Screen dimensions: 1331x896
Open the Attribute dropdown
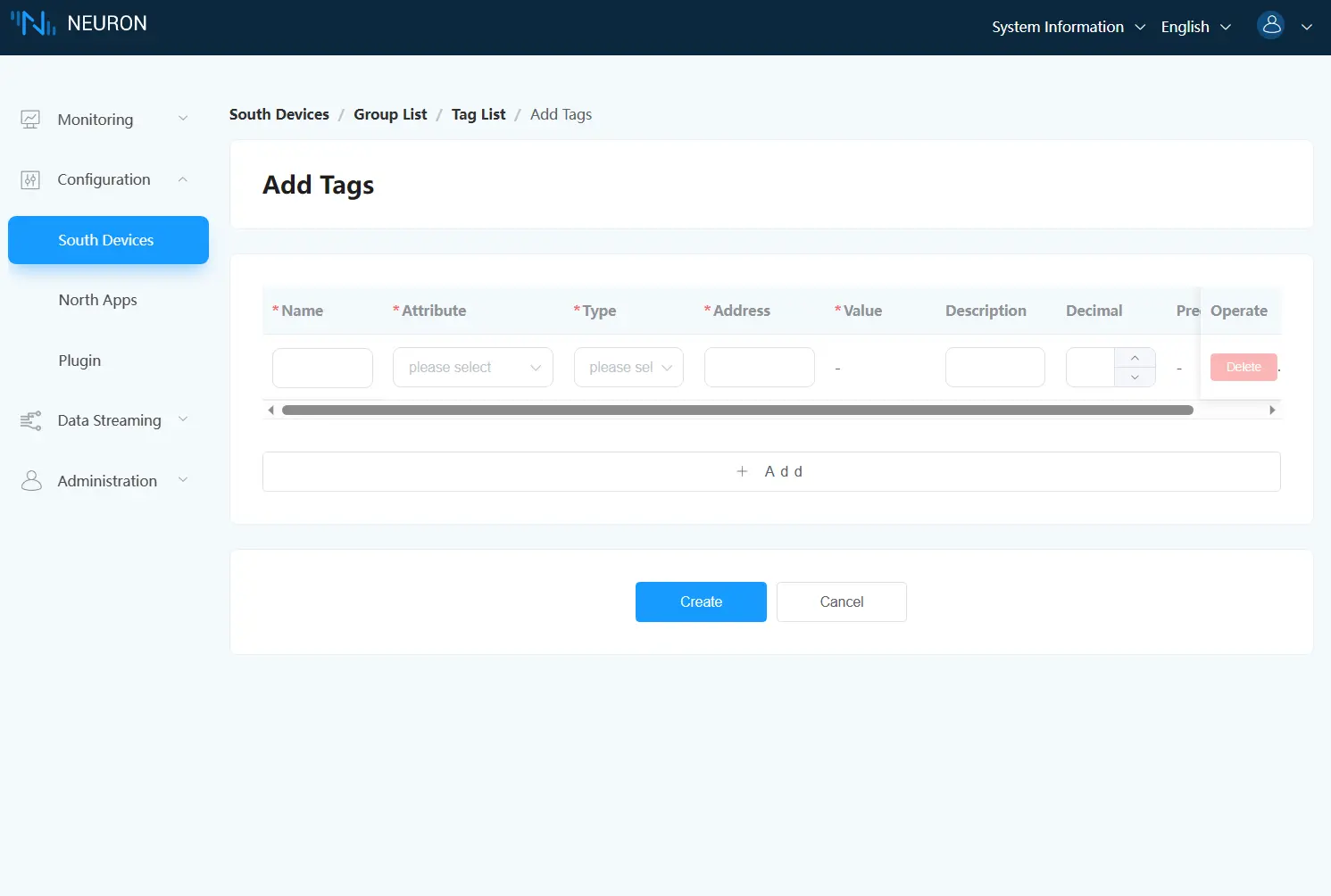click(x=472, y=368)
